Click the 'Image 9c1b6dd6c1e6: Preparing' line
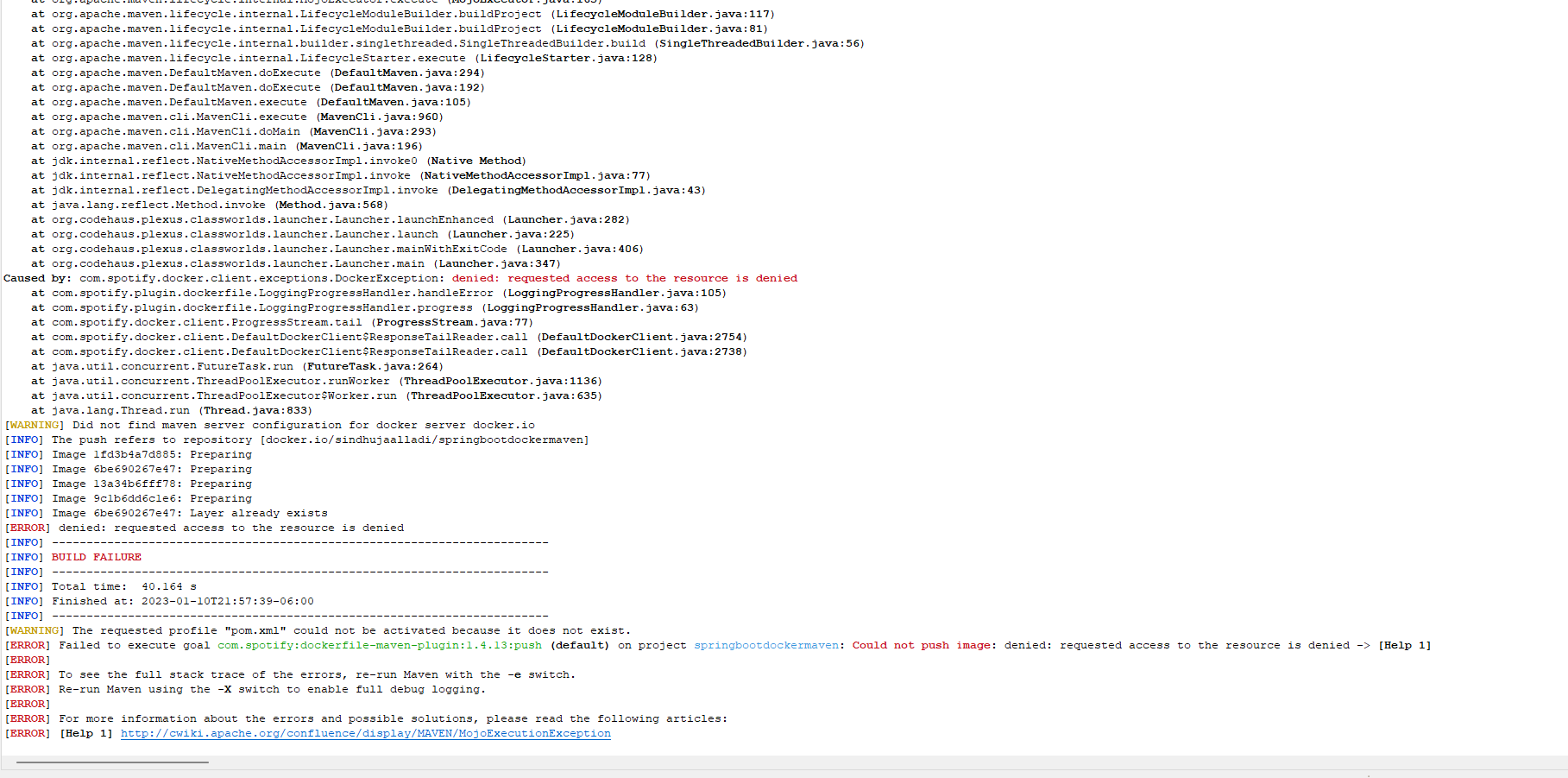Screen dimensions: 1568x778 pos(129,498)
